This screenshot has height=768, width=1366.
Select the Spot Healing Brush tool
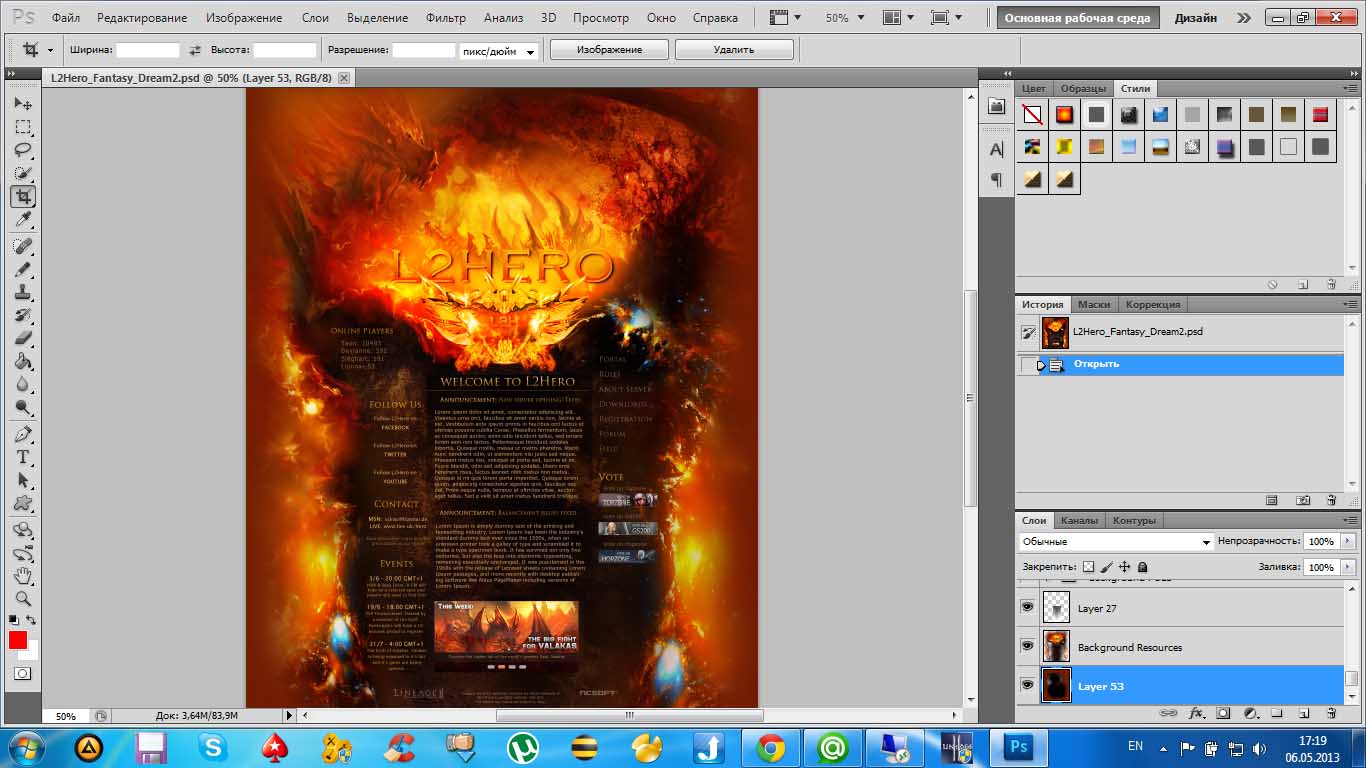point(23,246)
